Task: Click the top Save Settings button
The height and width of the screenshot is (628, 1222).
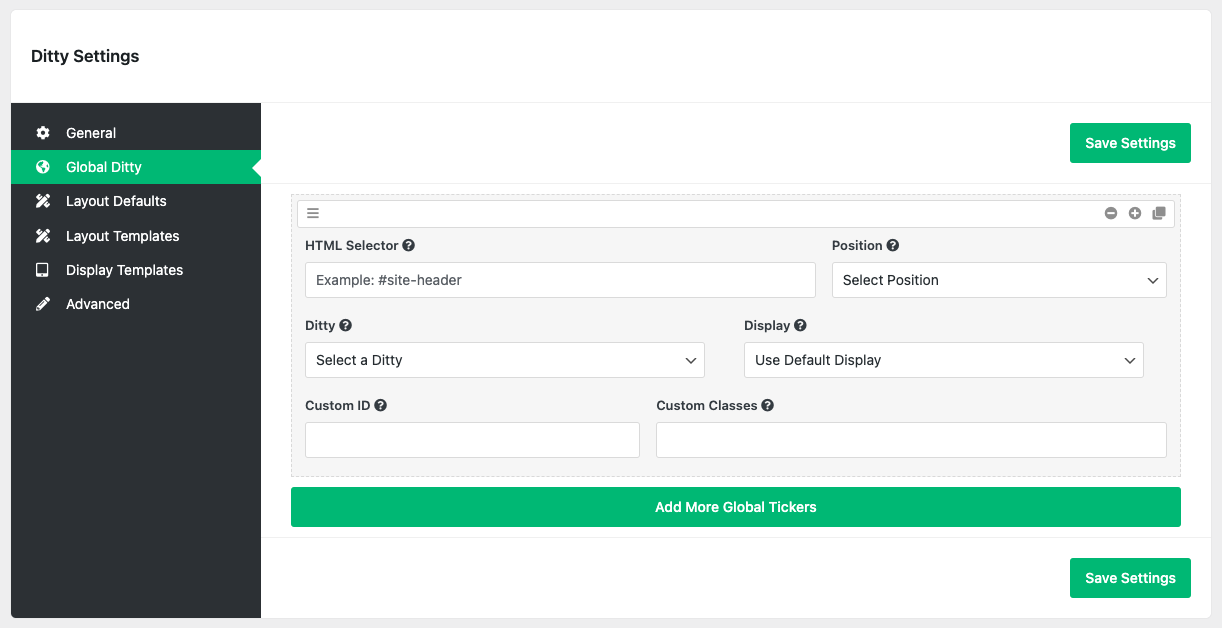Action: pyautogui.click(x=1130, y=143)
